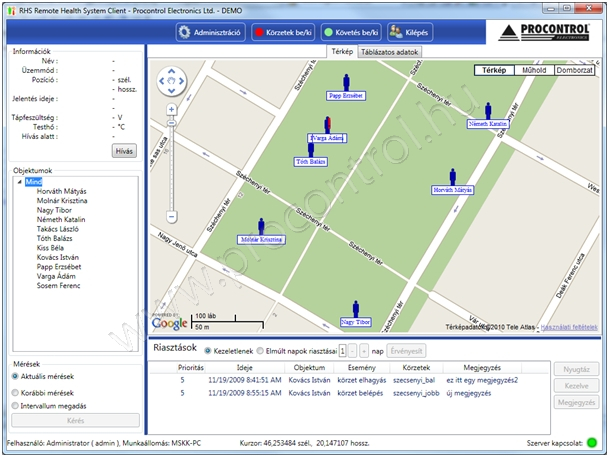609x457 pixels.
Task: Pan the map left arrow
Action: (x=162, y=81)
